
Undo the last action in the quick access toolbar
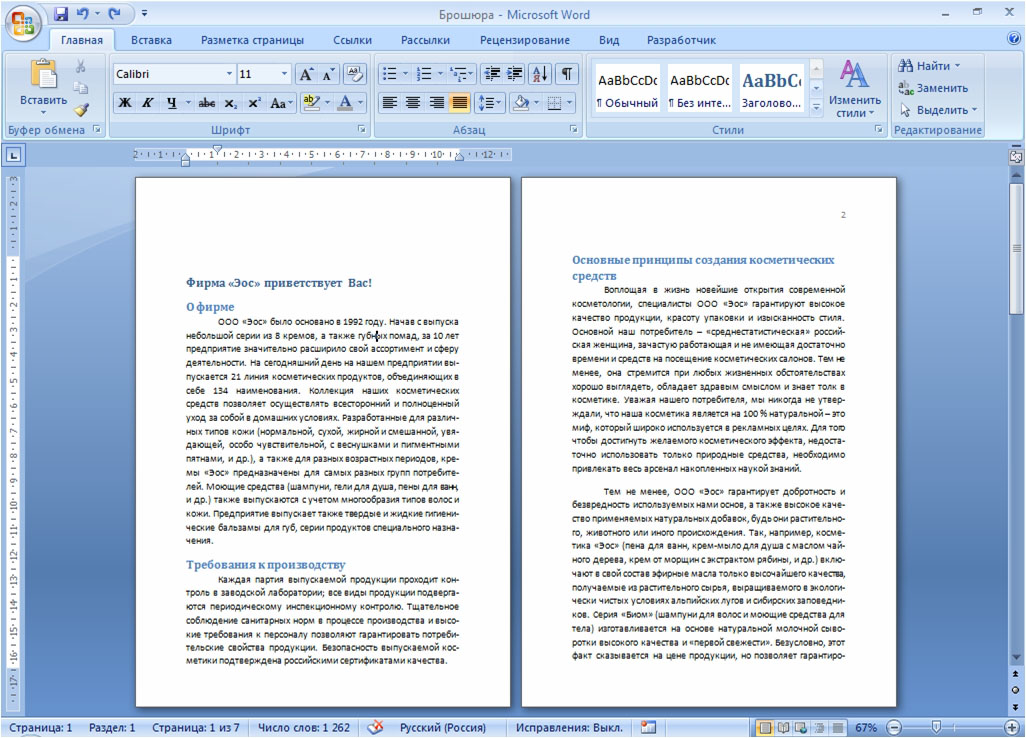pyautogui.click(x=82, y=14)
